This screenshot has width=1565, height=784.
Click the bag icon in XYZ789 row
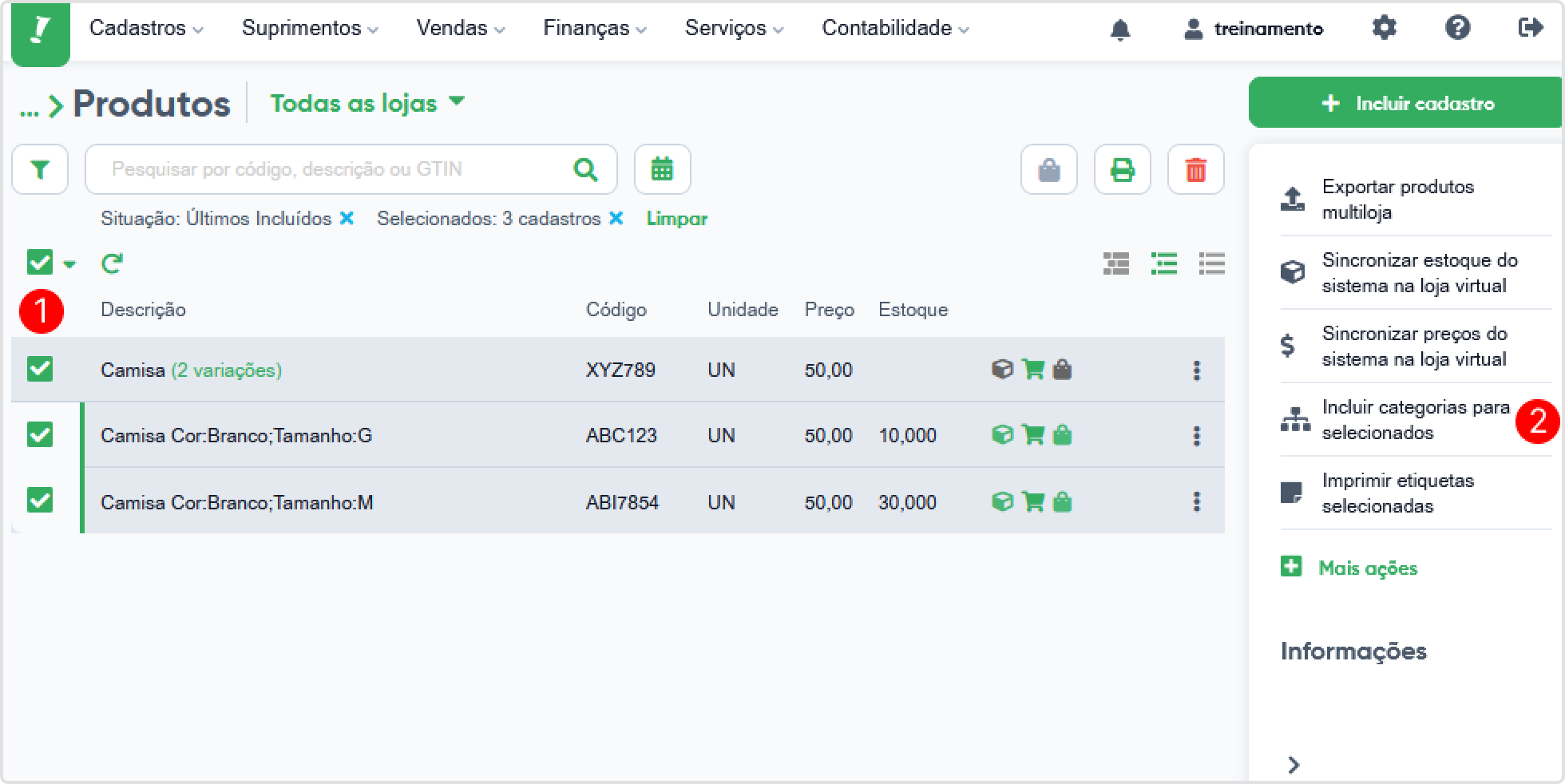point(1062,369)
